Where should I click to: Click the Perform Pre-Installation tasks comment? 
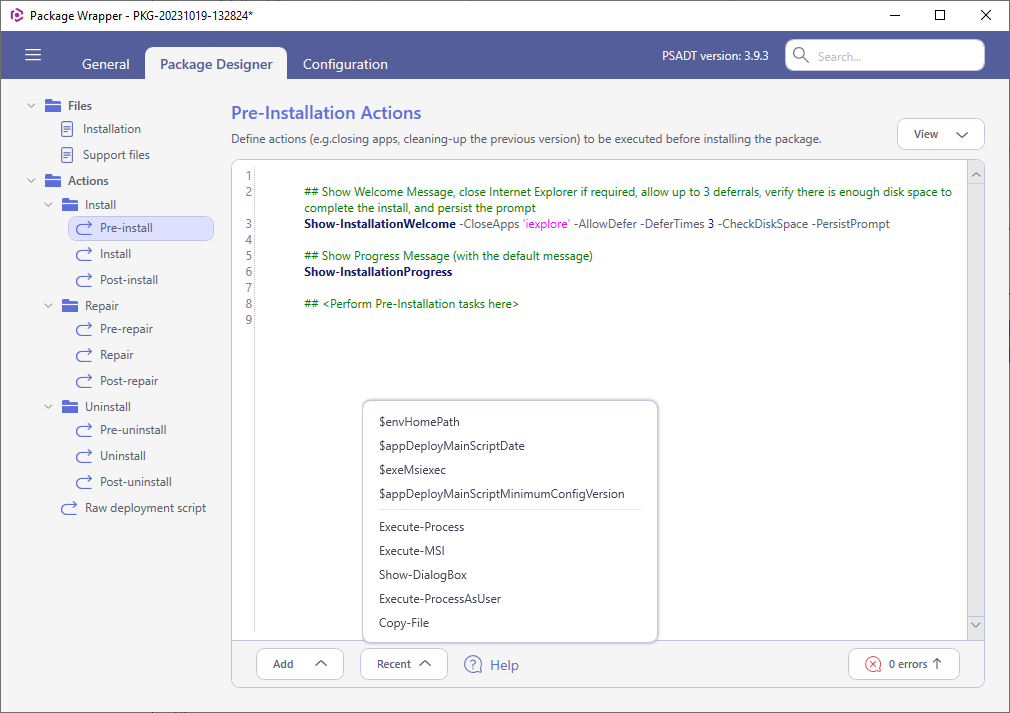coord(411,304)
